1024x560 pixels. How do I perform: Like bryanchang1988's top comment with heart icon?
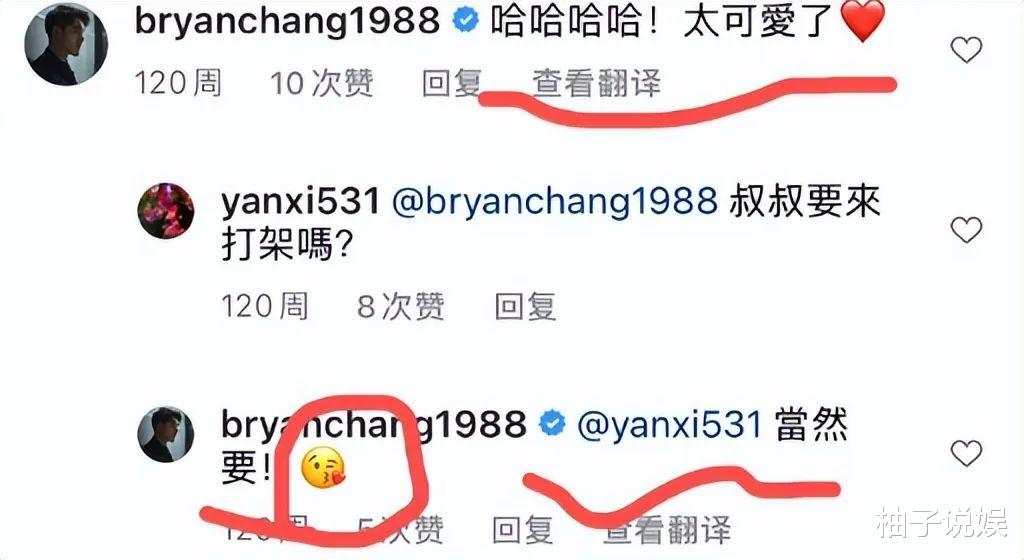(966, 50)
